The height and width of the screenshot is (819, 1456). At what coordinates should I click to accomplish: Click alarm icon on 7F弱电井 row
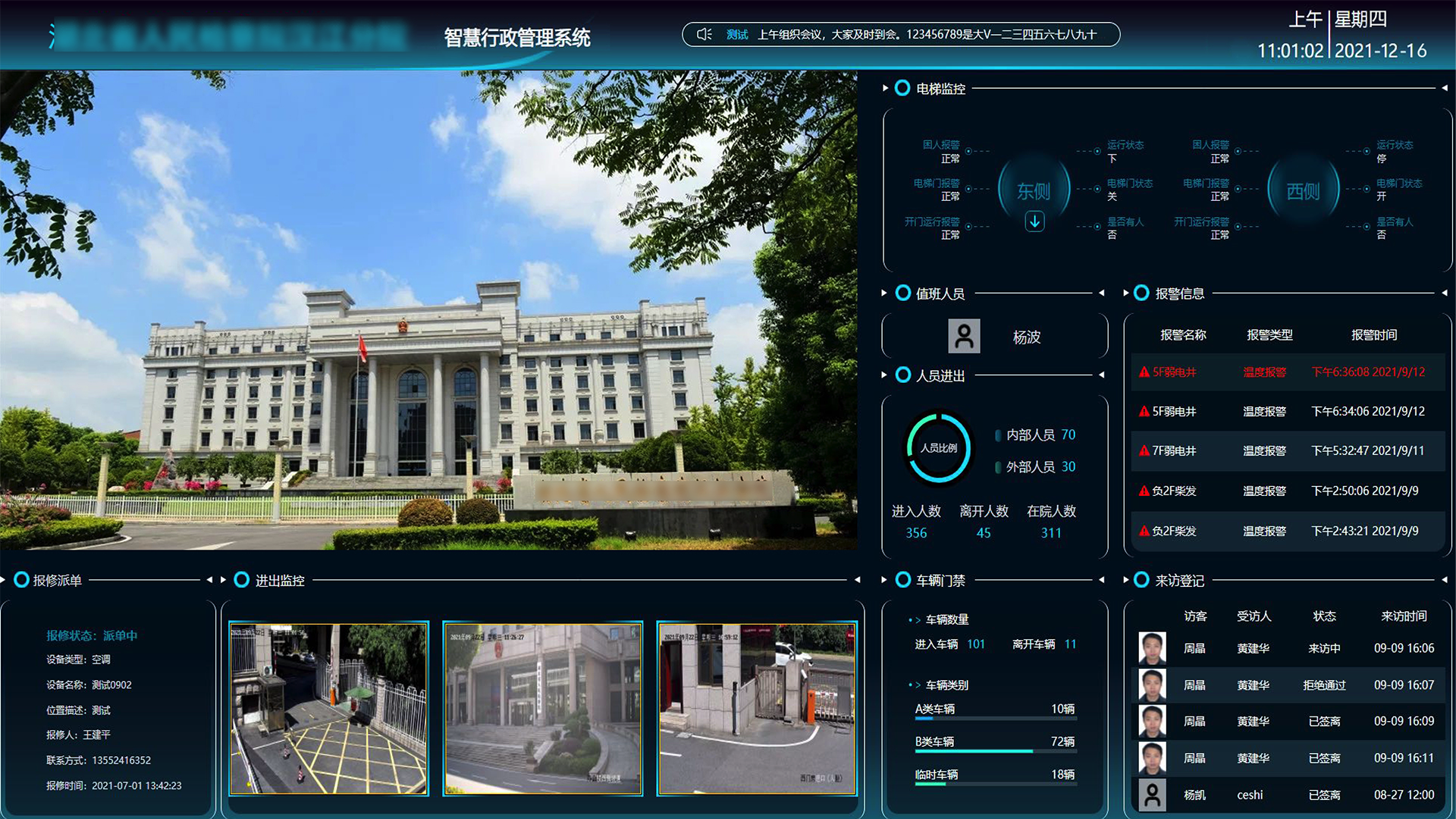click(x=1144, y=450)
